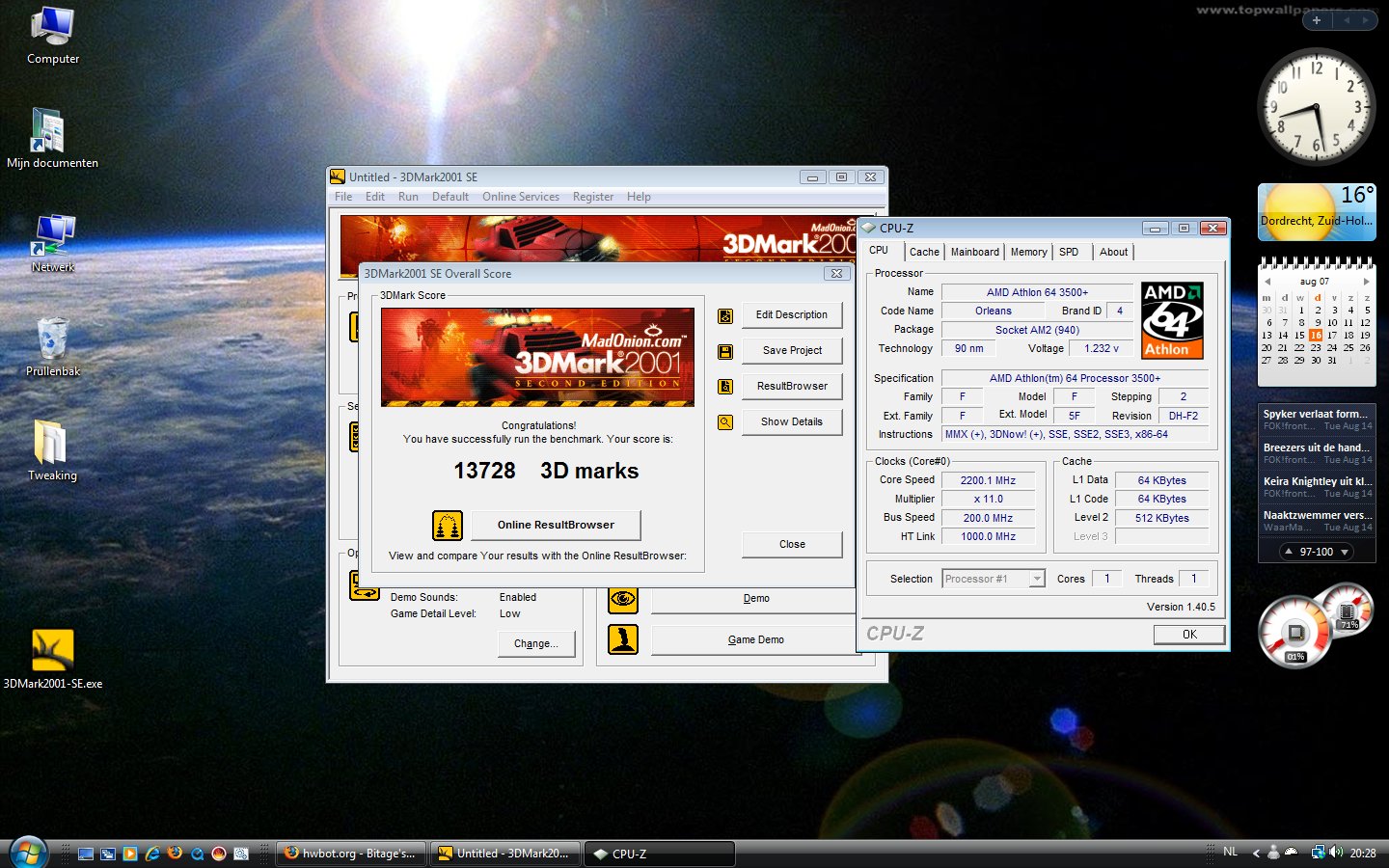Click the AMD Athlon 64 logo in CPU-Z

coord(1172,320)
